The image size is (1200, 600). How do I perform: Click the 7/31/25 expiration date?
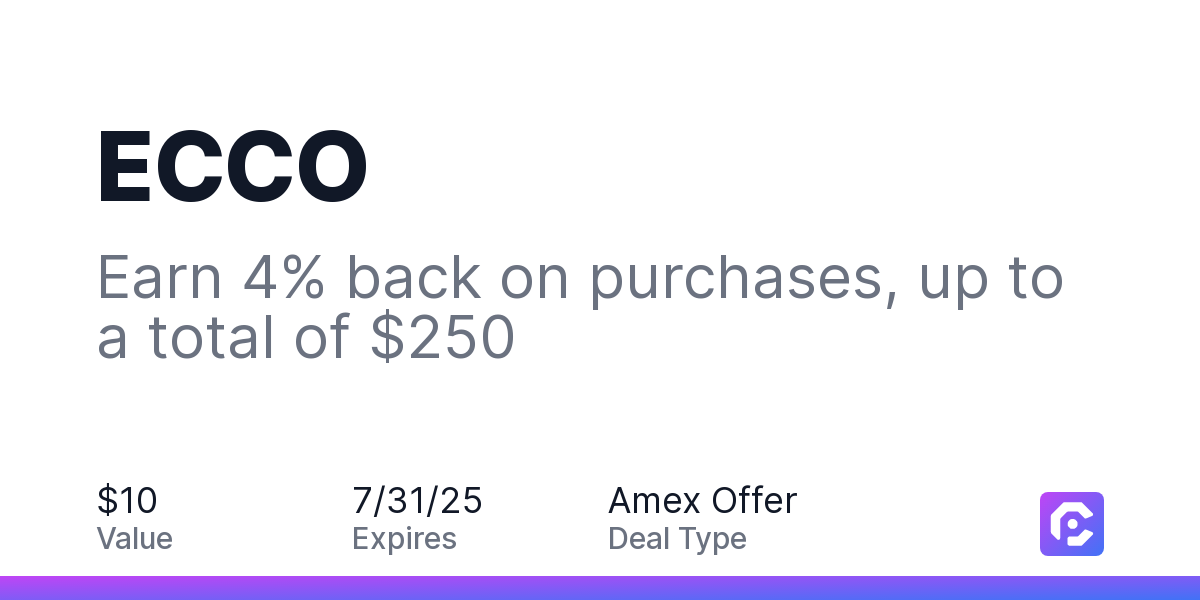coord(417,500)
